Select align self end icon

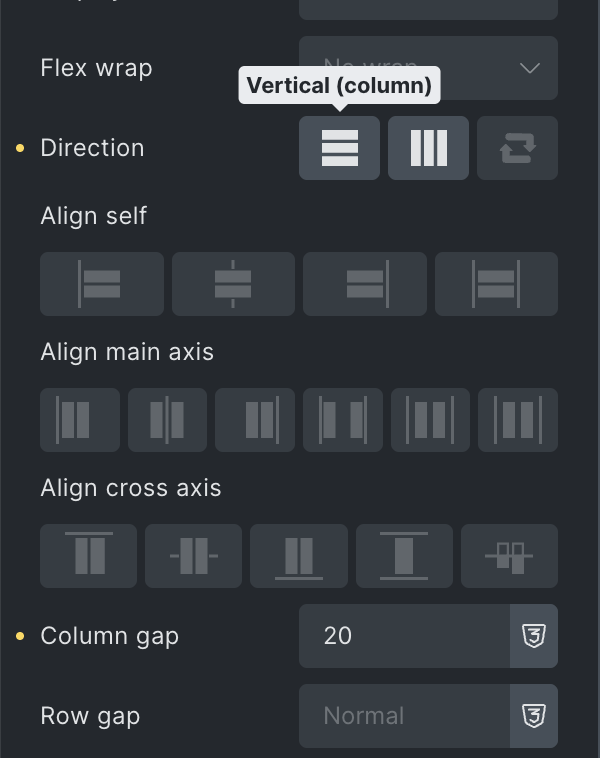365,284
